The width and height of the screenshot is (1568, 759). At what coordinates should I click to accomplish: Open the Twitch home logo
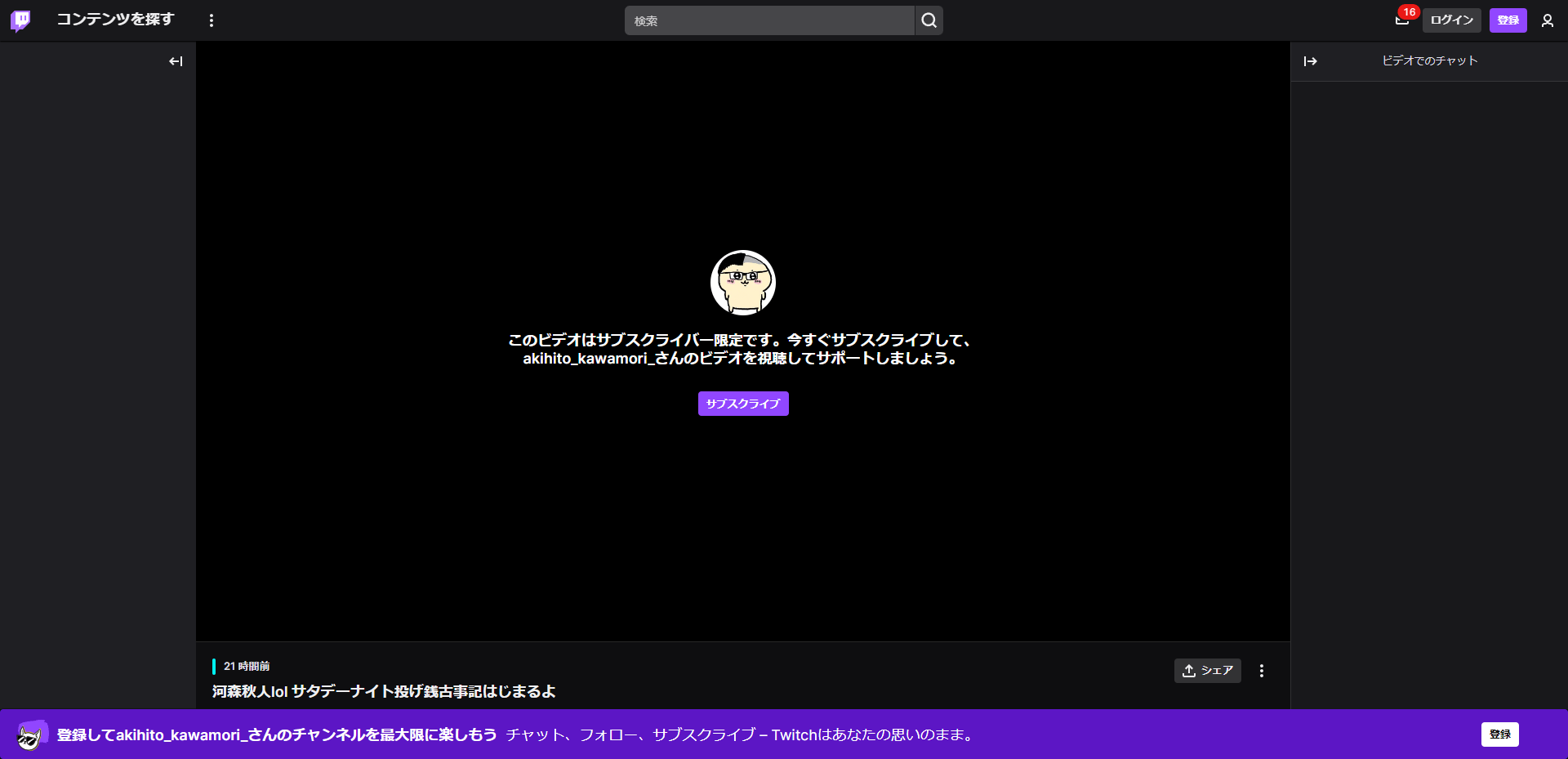point(21,20)
